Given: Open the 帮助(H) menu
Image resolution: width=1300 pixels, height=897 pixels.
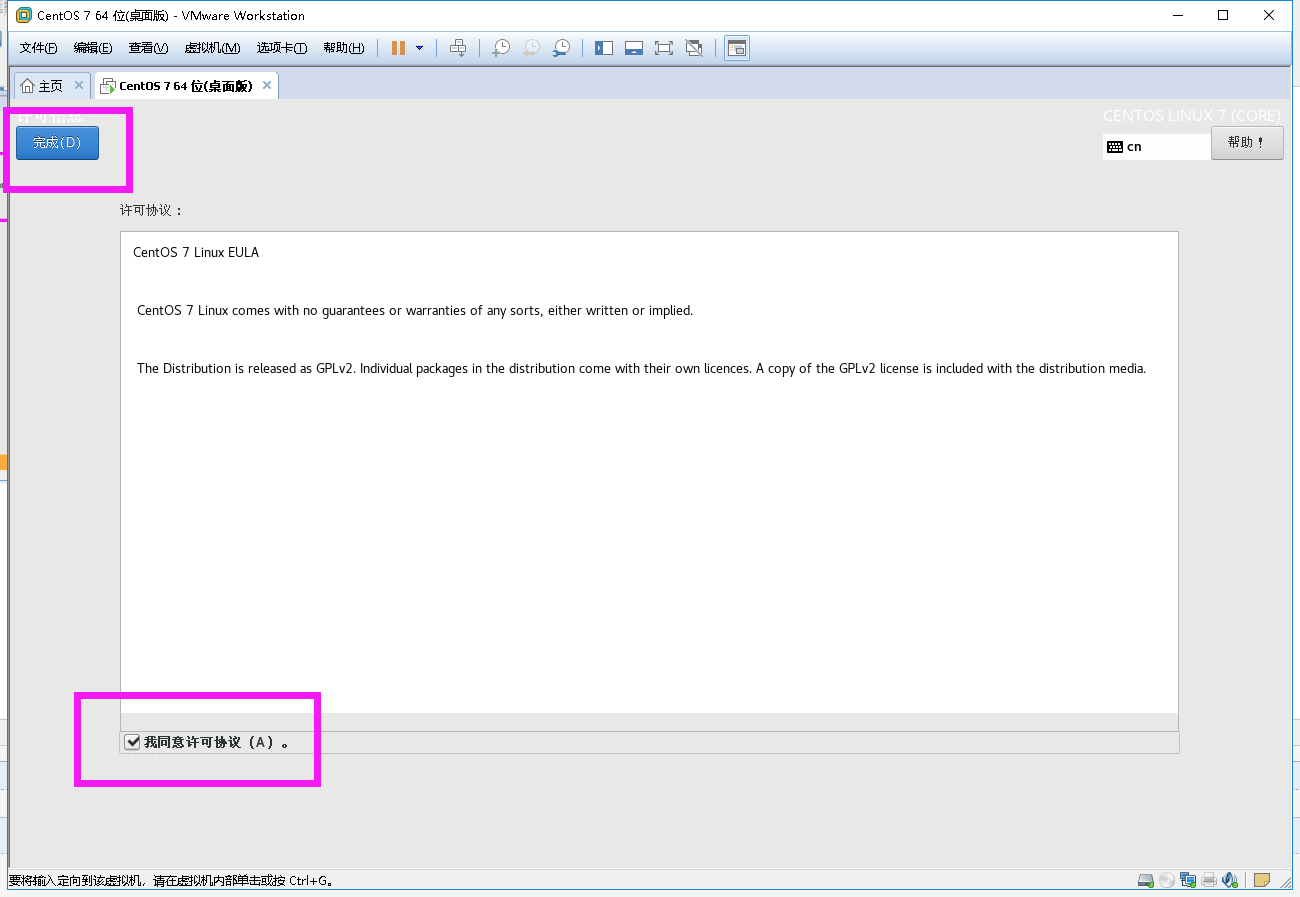Looking at the screenshot, I should point(343,48).
